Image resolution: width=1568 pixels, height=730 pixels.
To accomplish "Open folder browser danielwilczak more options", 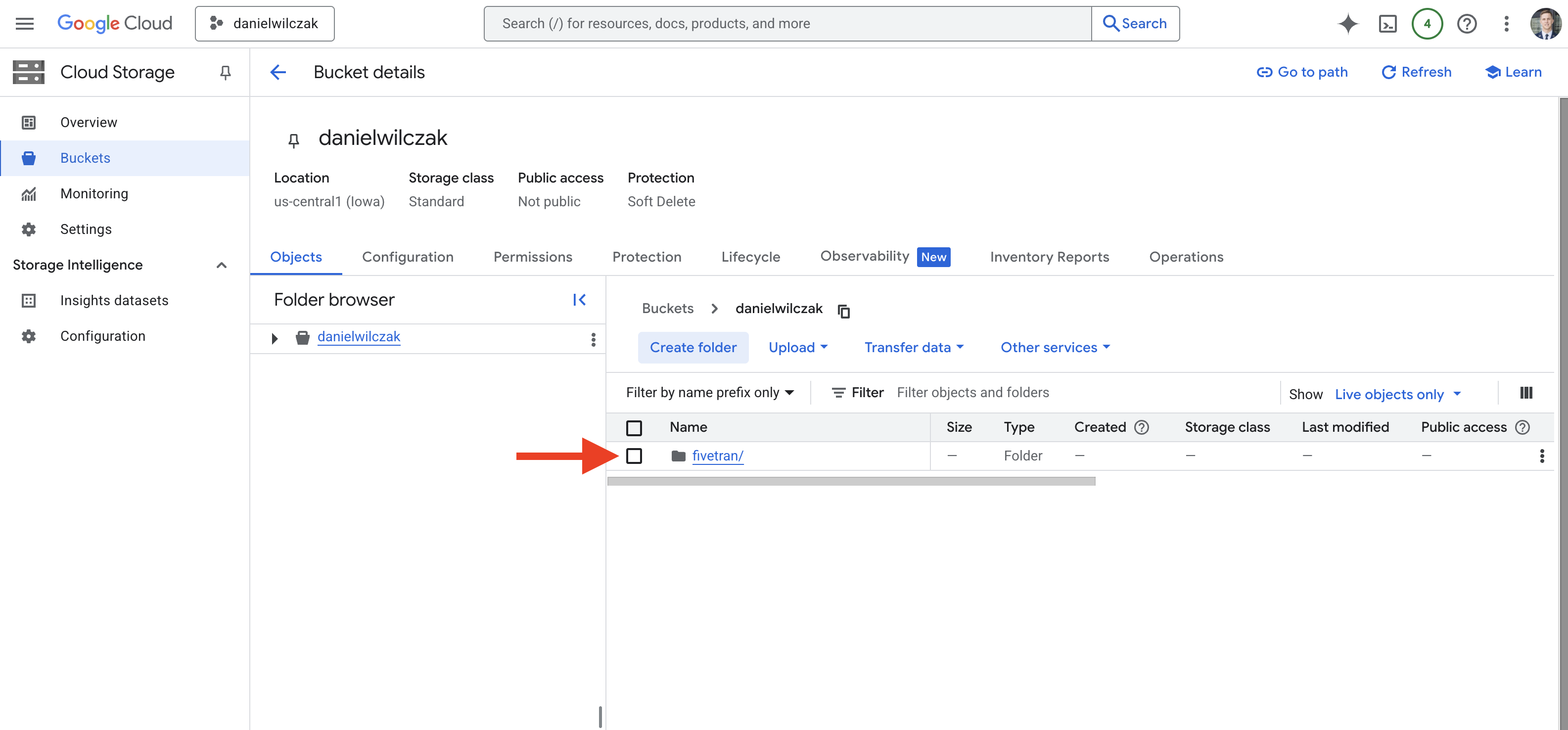I will tap(594, 339).
